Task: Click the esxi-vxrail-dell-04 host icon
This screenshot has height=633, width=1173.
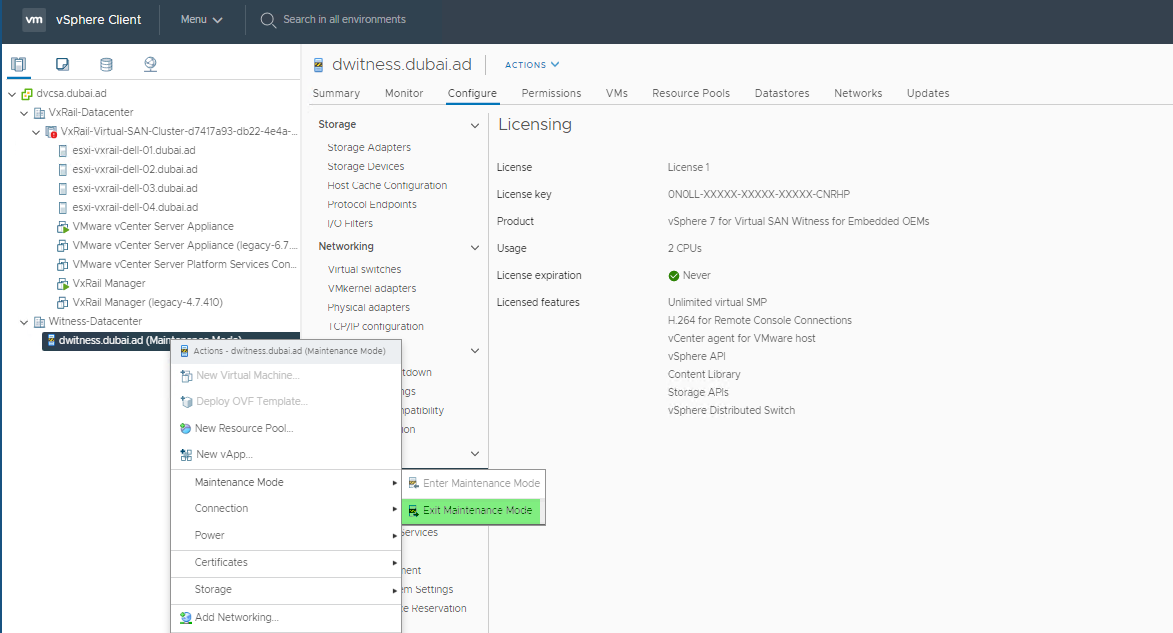Action: click(x=63, y=207)
